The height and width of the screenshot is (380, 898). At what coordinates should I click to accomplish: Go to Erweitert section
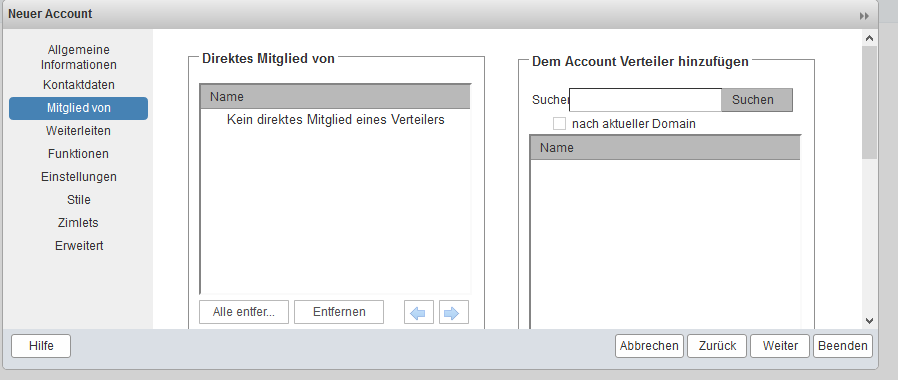click(78, 246)
